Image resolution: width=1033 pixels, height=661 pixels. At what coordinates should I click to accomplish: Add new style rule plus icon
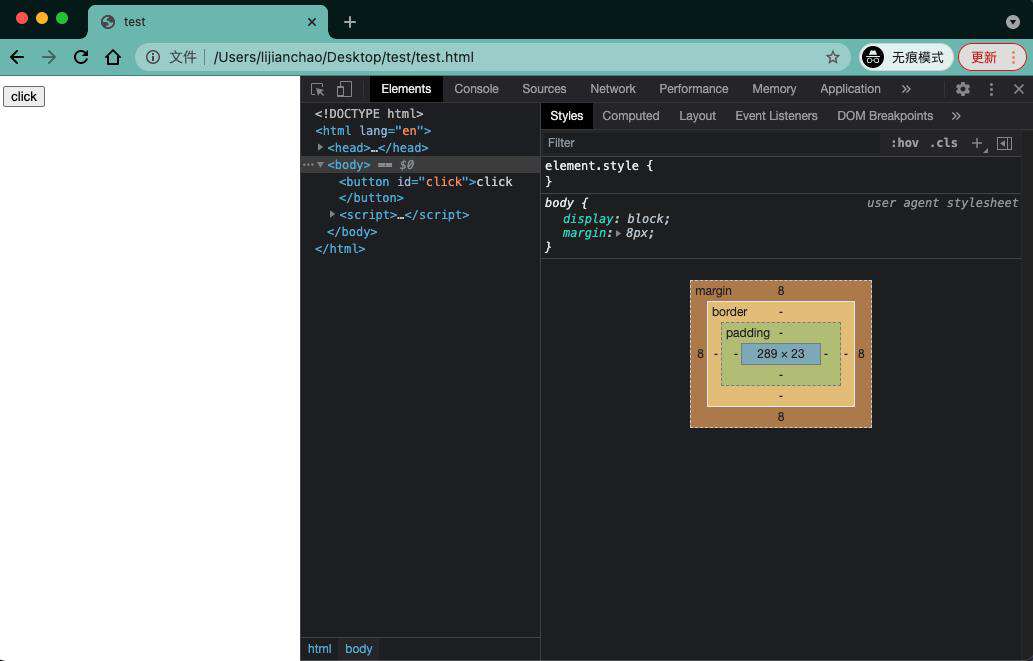pos(977,143)
